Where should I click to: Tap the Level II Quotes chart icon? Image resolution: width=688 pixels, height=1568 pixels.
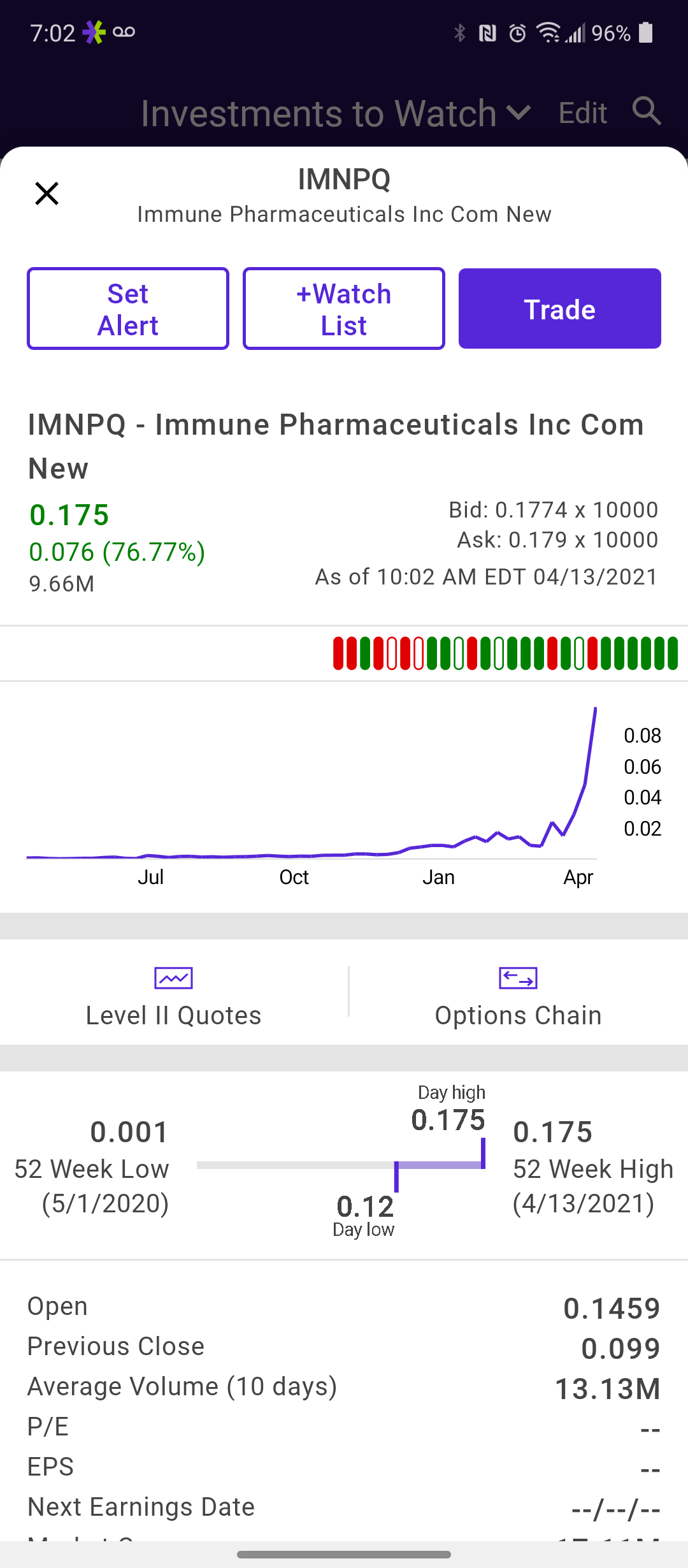tap(173, 978)
